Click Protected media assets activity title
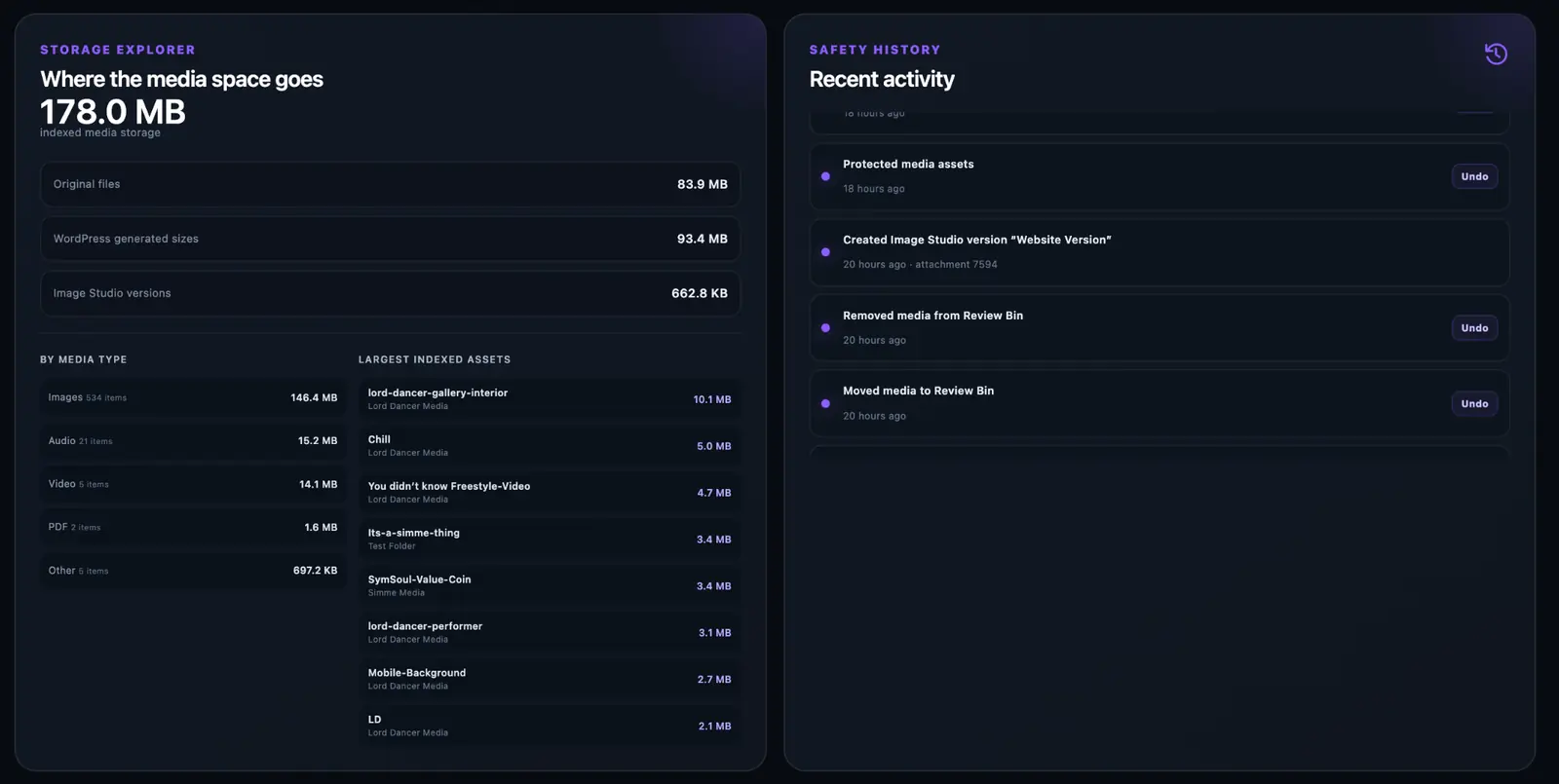1559x784 pixels. [908, 165]
